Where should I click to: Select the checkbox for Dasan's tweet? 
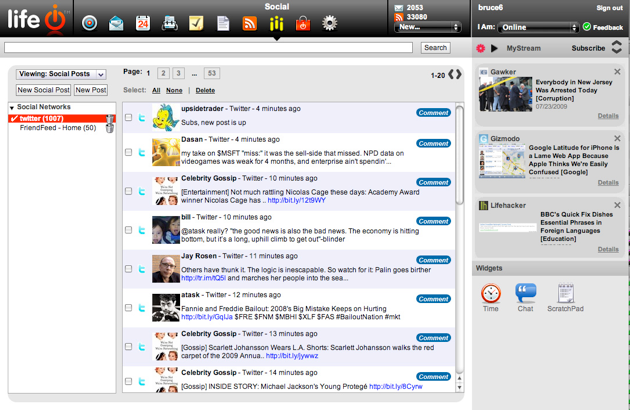(x=129, y=153)
